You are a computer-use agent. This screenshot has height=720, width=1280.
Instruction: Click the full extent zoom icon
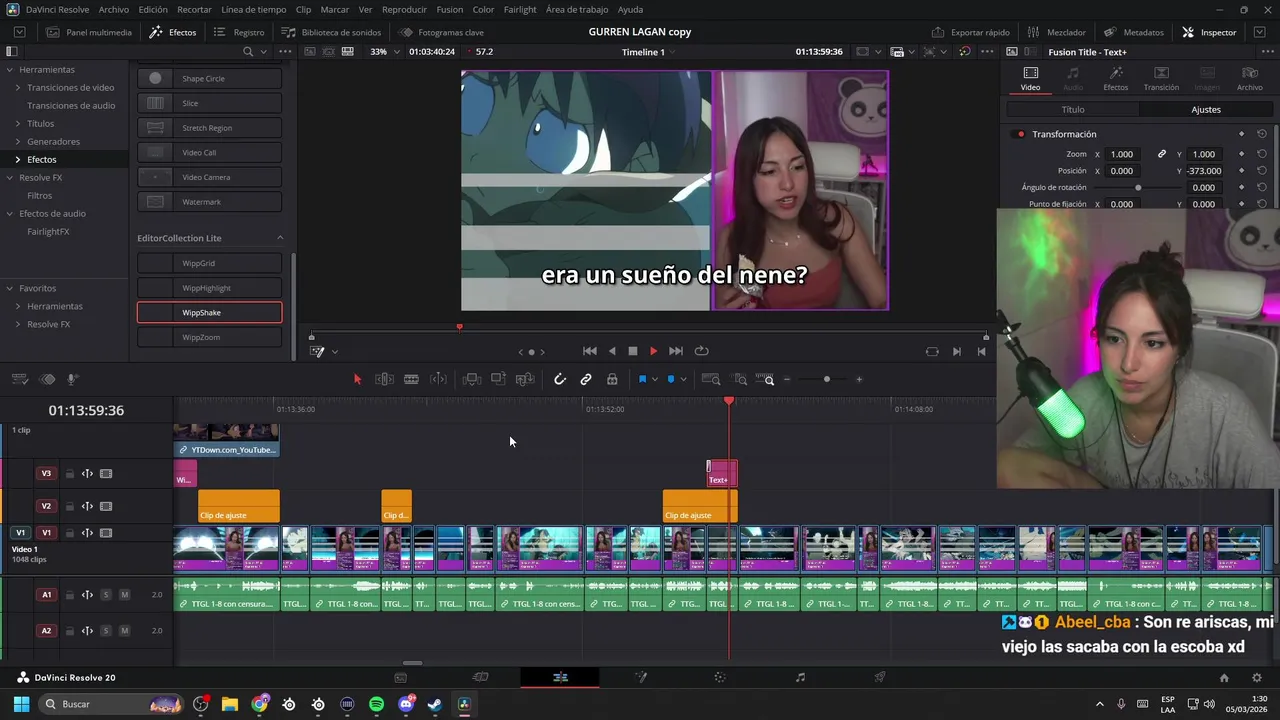click(x=711, y=379)
